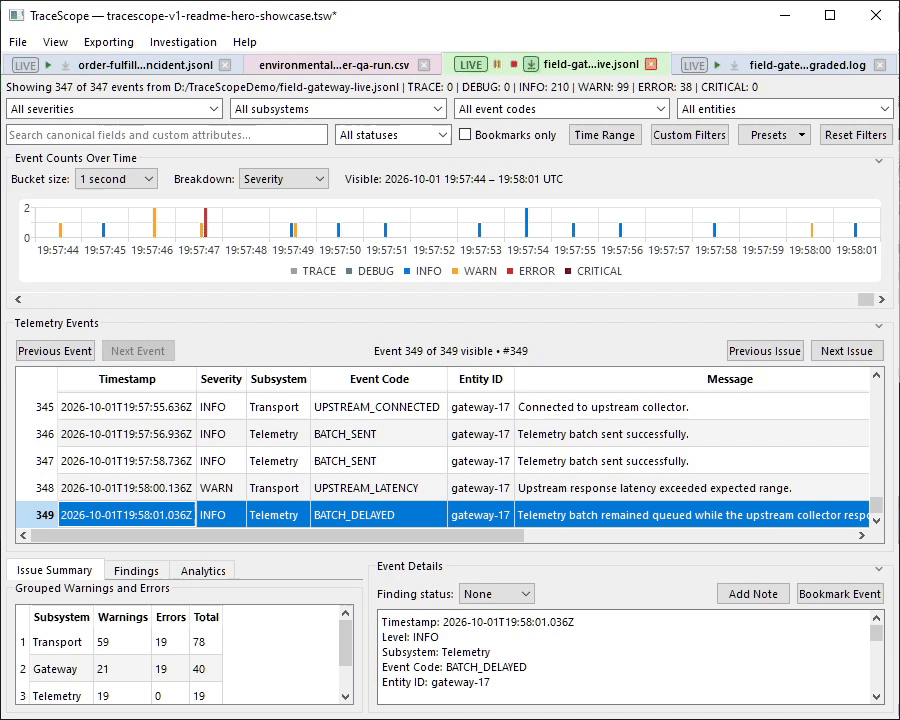This screenshot has height=720, width=900.
Task: Open Exporting menu
Action: (108, 42)
